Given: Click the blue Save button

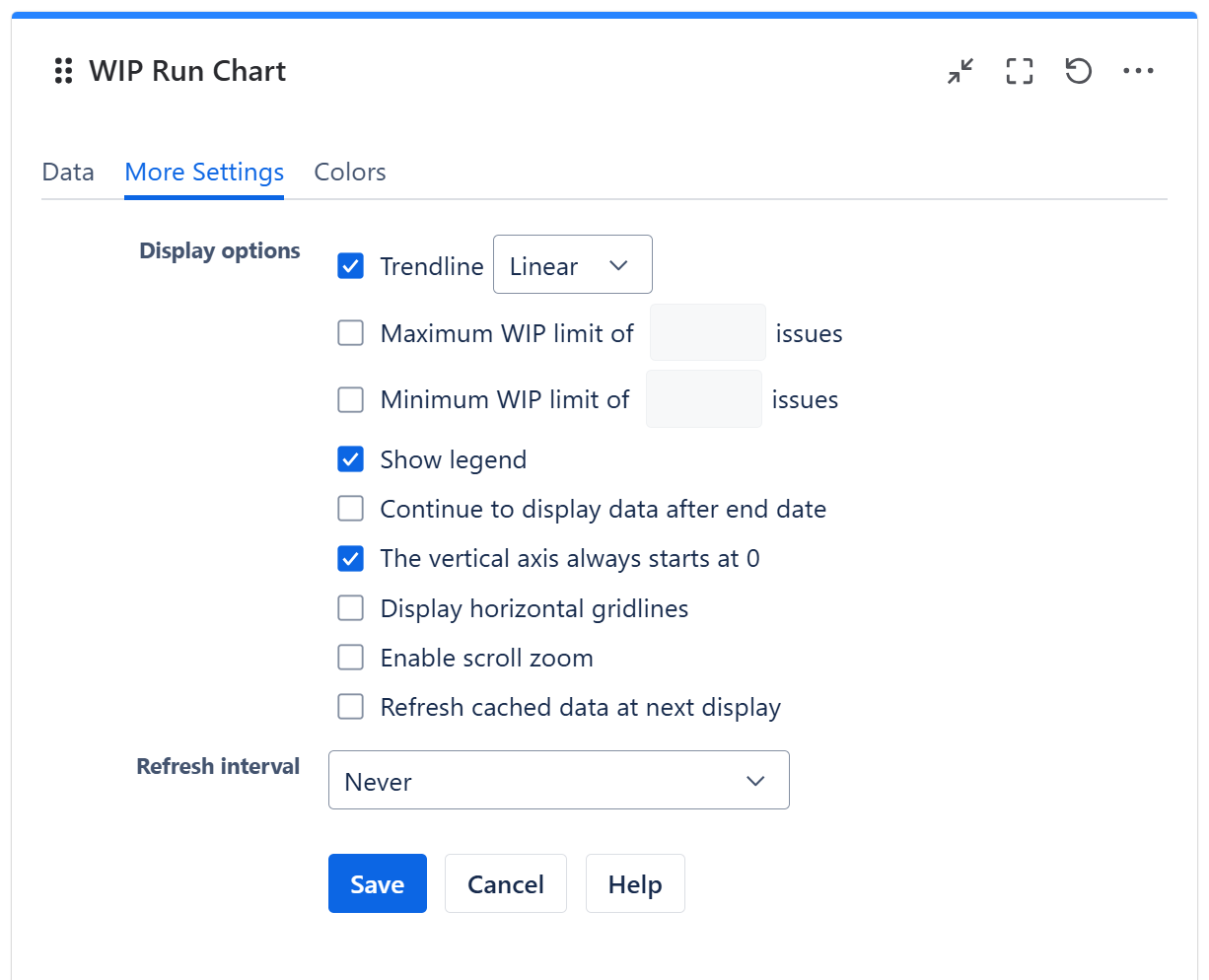Looking at the screenshot, I should (x=377, y=884).
